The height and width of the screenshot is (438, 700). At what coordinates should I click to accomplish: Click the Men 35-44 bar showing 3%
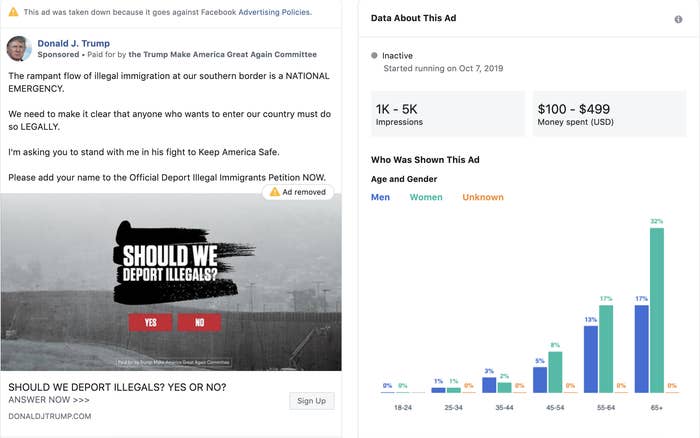(x=489, y=385)
